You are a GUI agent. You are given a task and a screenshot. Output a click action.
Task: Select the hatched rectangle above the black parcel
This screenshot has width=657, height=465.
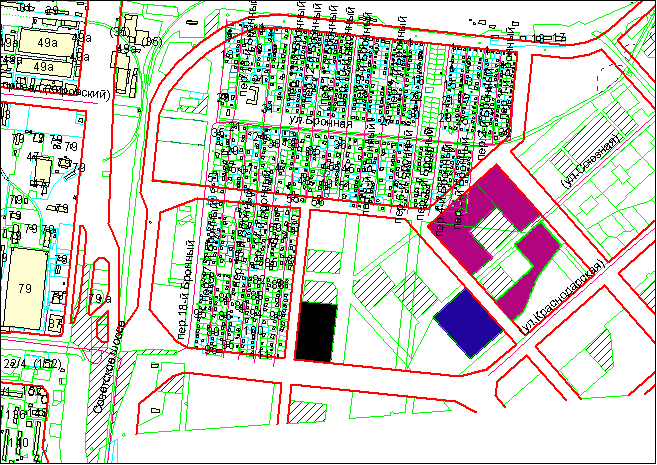coord(320,264)
